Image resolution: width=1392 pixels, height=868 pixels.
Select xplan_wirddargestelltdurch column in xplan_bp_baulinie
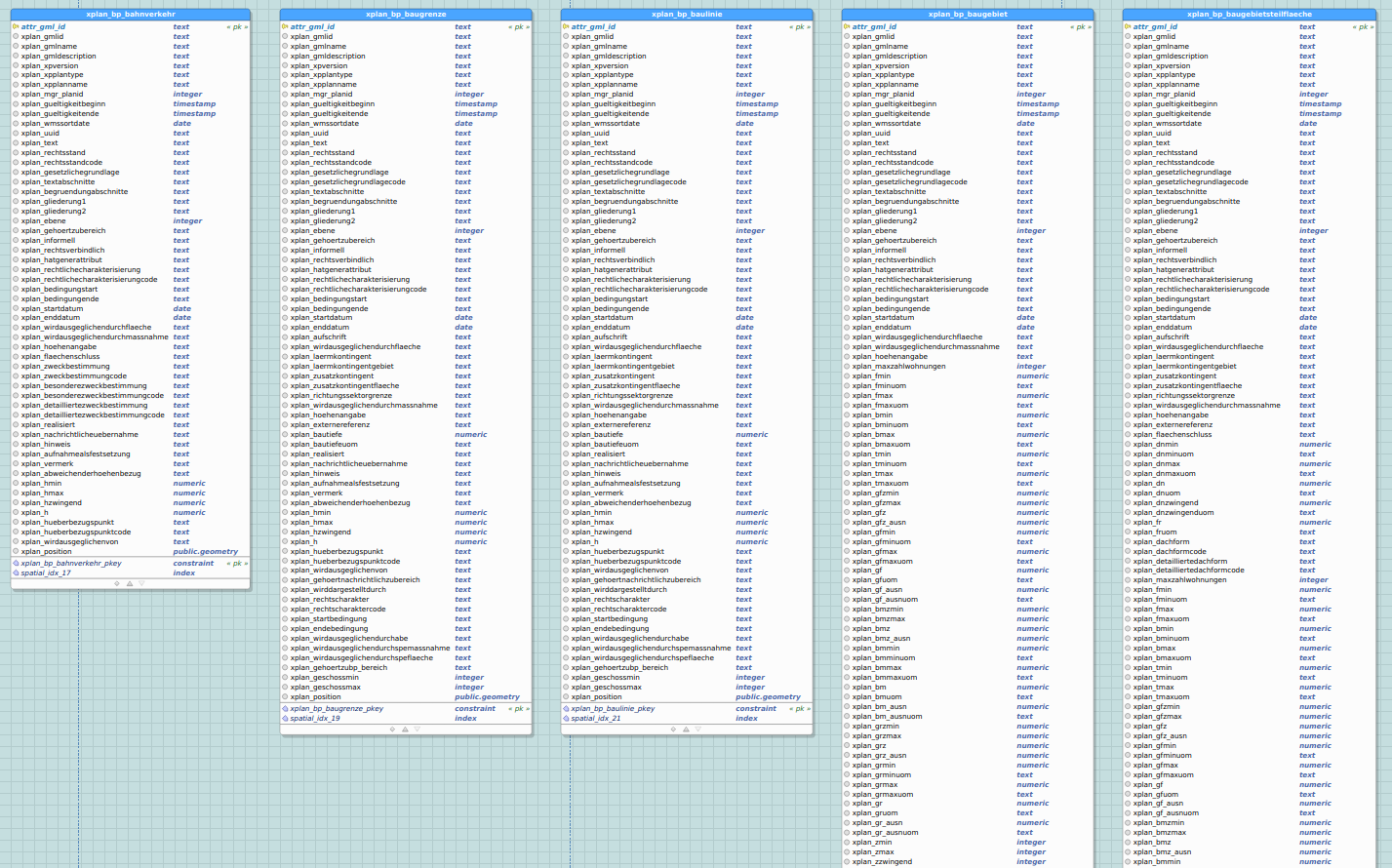pyautogui.click(x=687, y=590)
